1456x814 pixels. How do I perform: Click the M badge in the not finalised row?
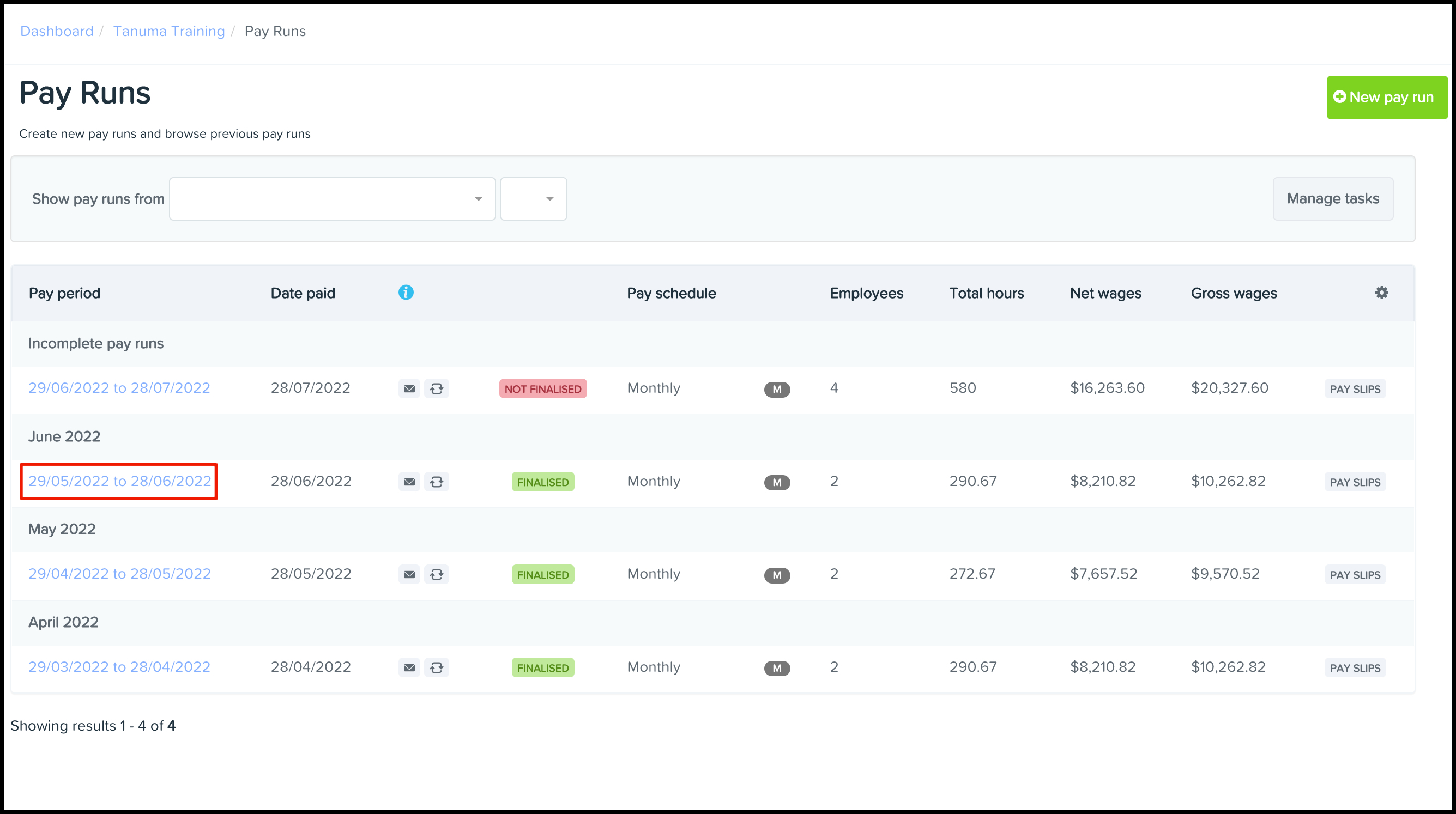pos(777,389)
